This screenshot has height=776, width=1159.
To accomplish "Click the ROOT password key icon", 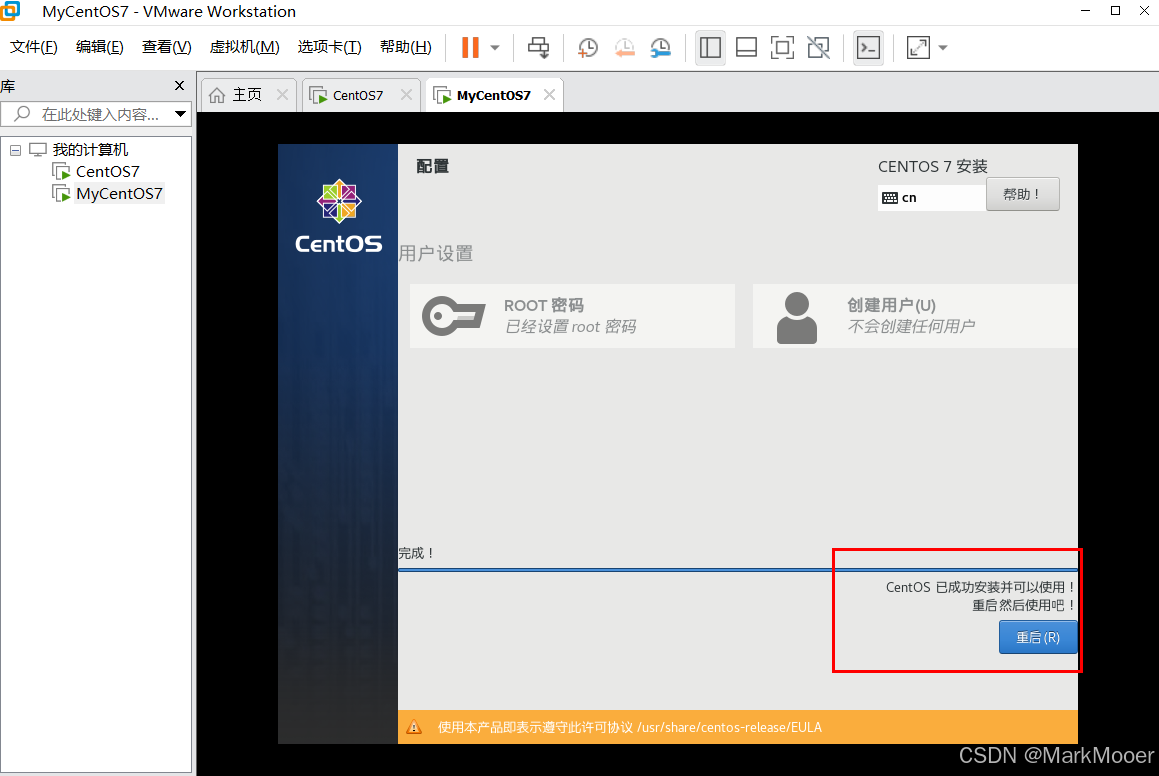I will [x=453, y=316].
